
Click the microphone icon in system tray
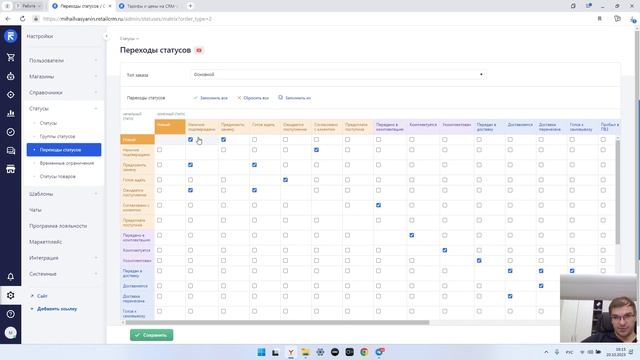(x=557, y=352)
